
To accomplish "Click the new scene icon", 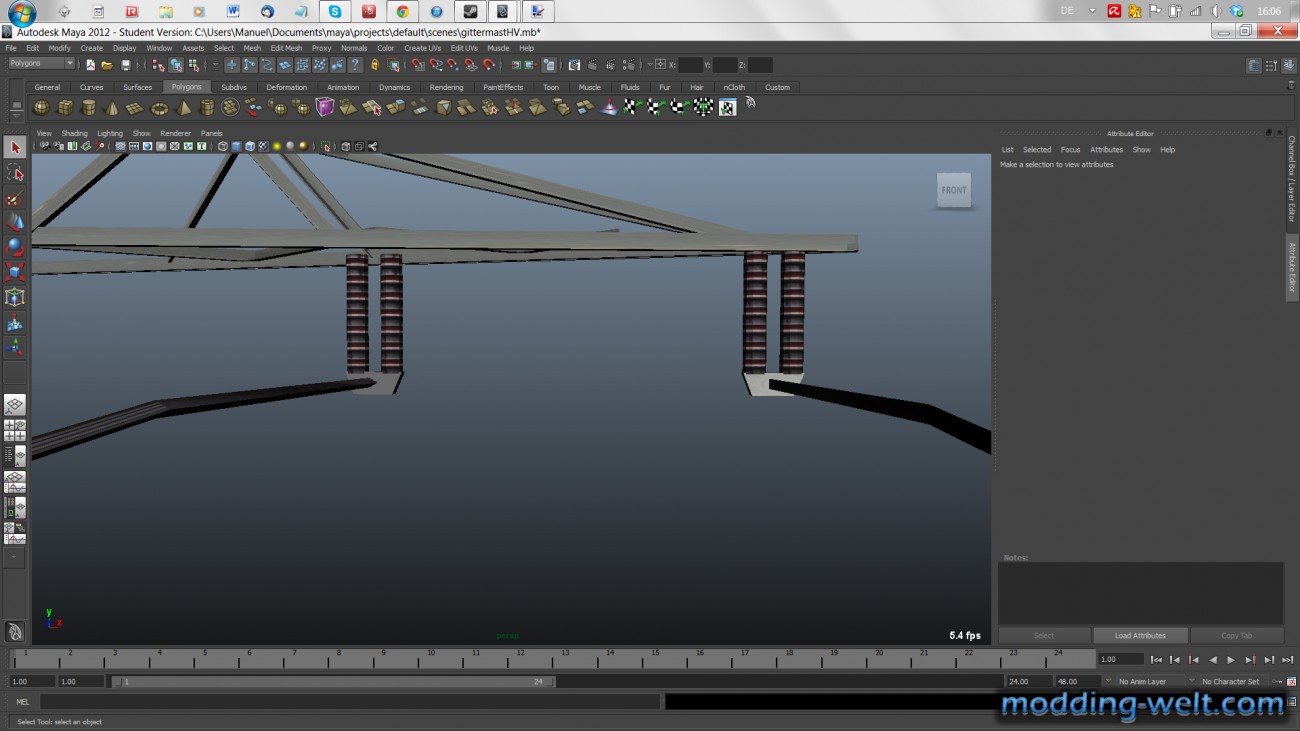I will pos(90,65).
